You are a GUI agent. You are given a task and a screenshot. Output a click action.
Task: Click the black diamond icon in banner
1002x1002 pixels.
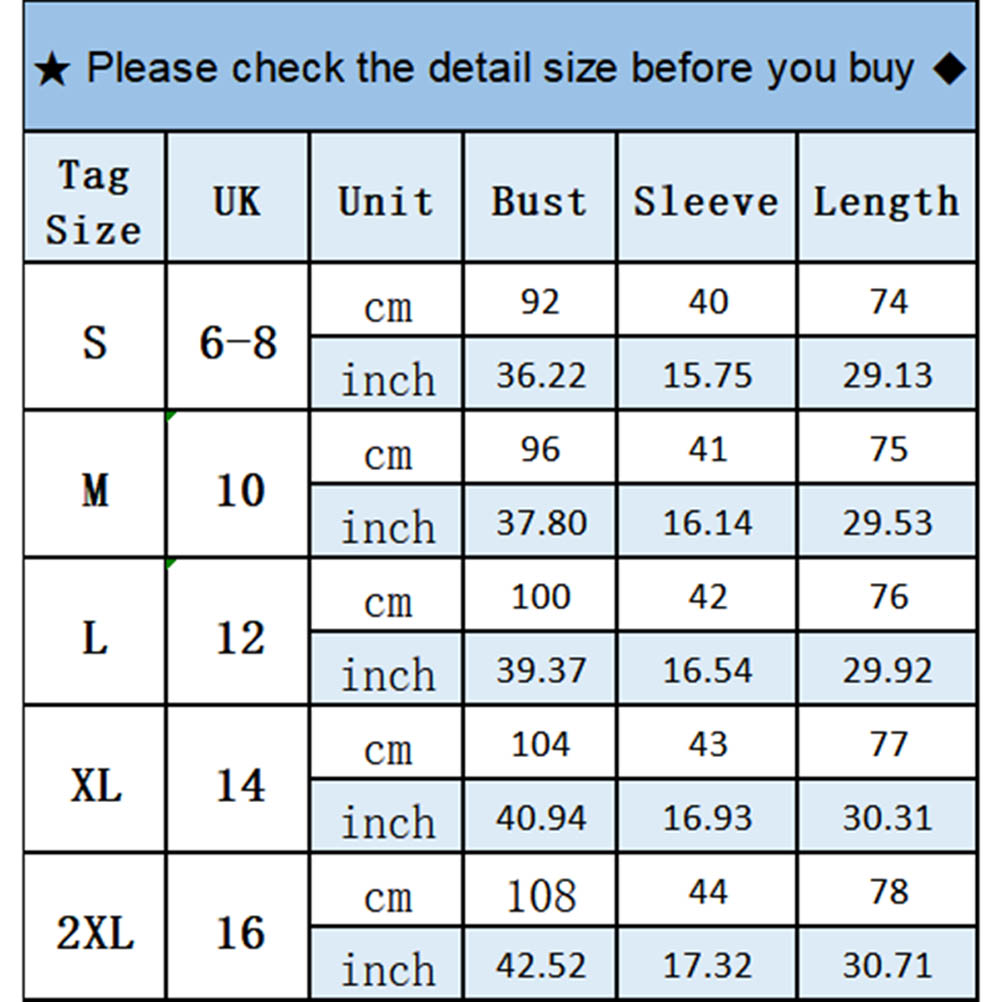pyautogui.click(x=949, y=69)
